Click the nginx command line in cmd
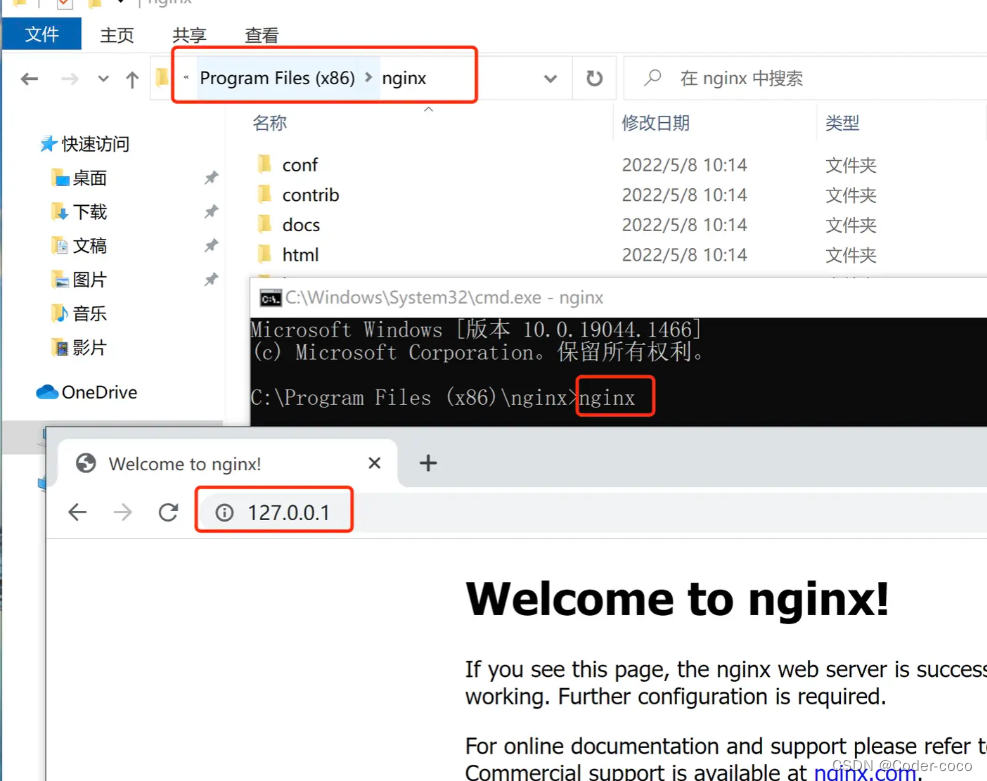The height and width of the screenshot is (781, 987). coord(607,398)
